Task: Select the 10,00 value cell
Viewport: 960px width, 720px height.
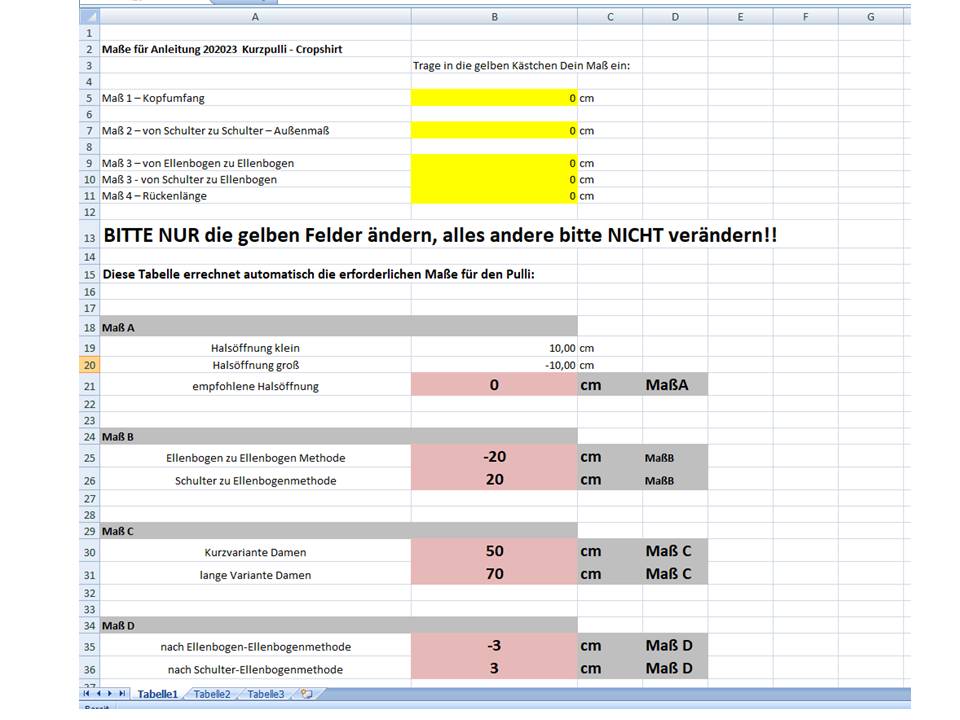Action: tap(494, 348)
